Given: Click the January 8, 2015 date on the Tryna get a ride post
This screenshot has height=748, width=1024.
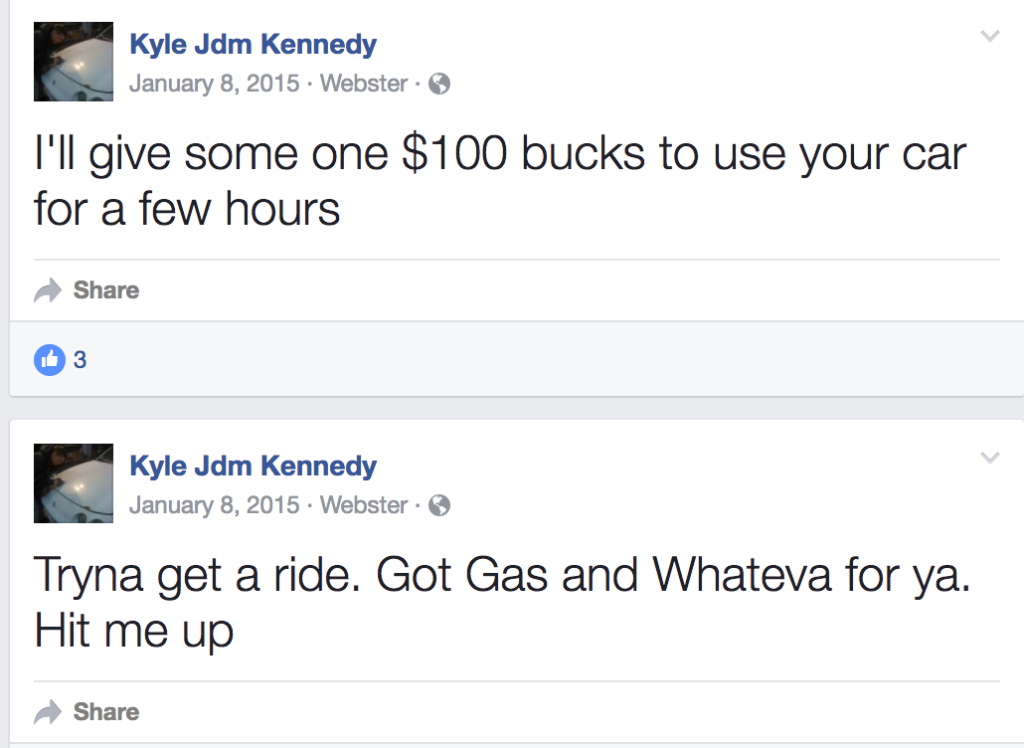Looking at the screenshot, I should tap(214, 506).
